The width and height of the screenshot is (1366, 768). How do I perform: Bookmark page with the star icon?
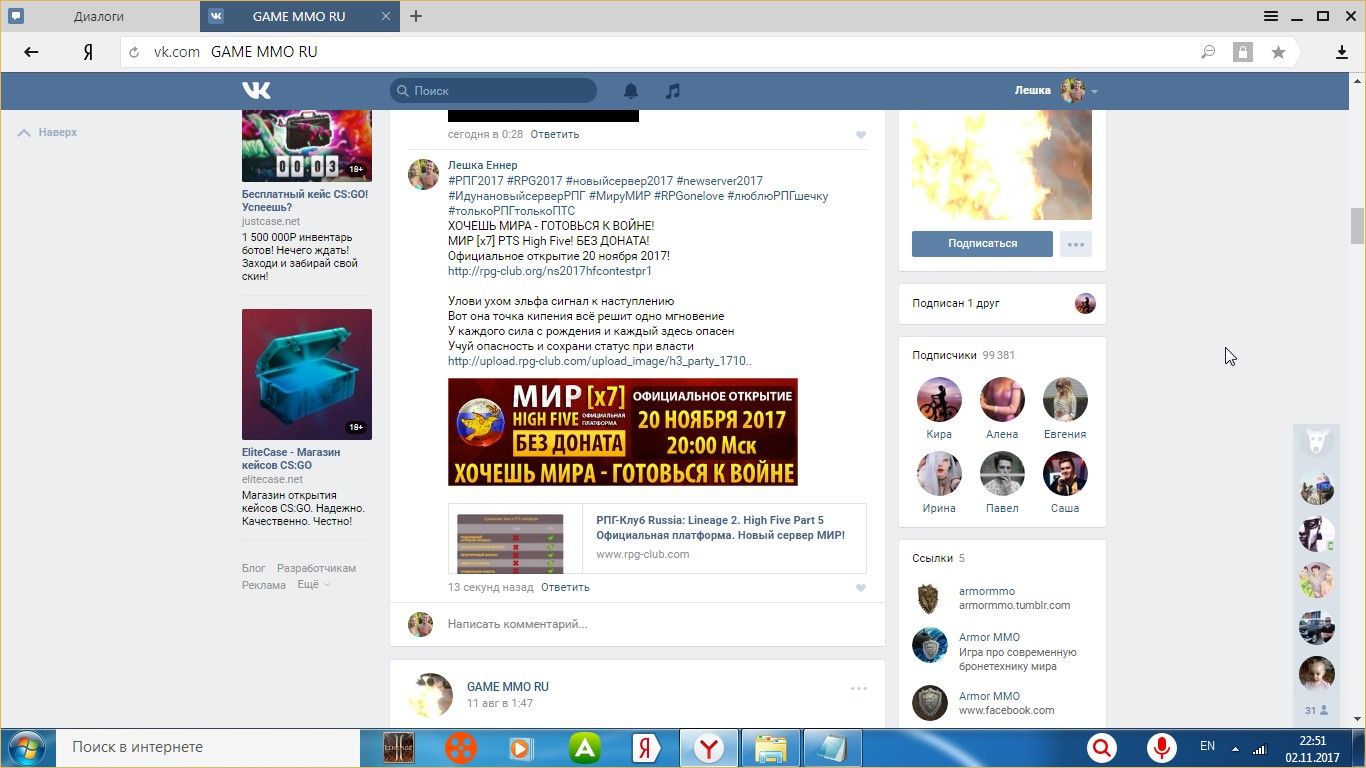pos(1278,52)
